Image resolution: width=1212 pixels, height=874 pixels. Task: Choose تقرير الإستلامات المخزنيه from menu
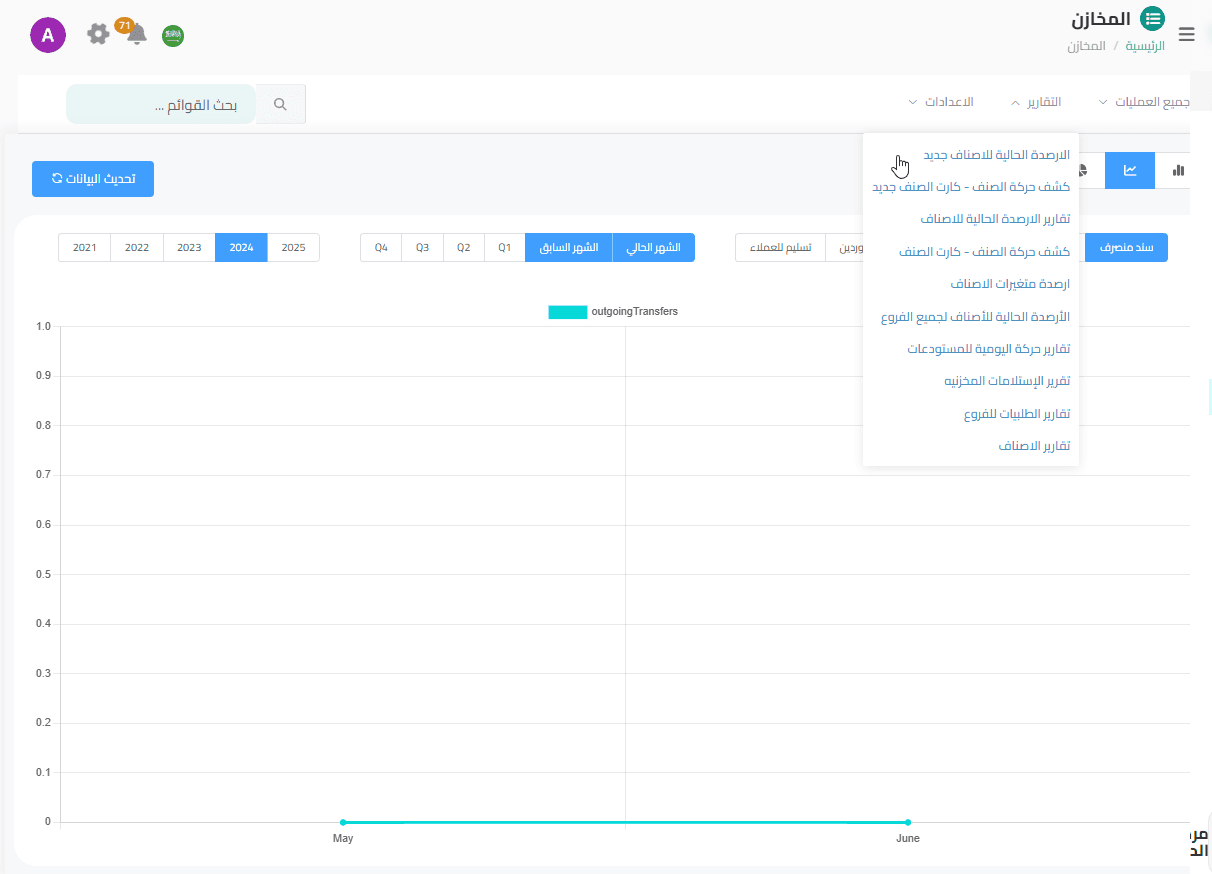pyautogui.click(x=1007, y=381)
